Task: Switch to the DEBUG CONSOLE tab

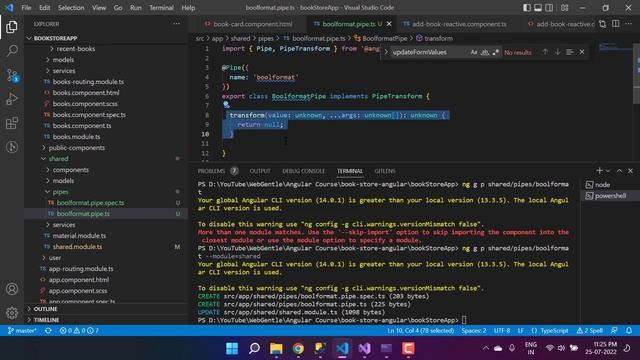Action: (x=303, y=171)
